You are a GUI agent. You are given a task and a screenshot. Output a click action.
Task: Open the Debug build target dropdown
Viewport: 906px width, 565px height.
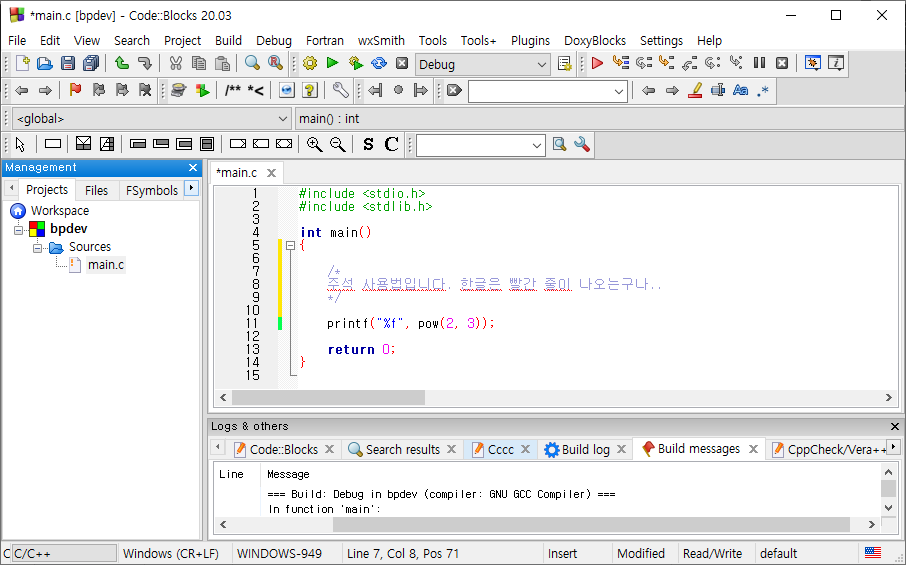click(x=482, y=64)
